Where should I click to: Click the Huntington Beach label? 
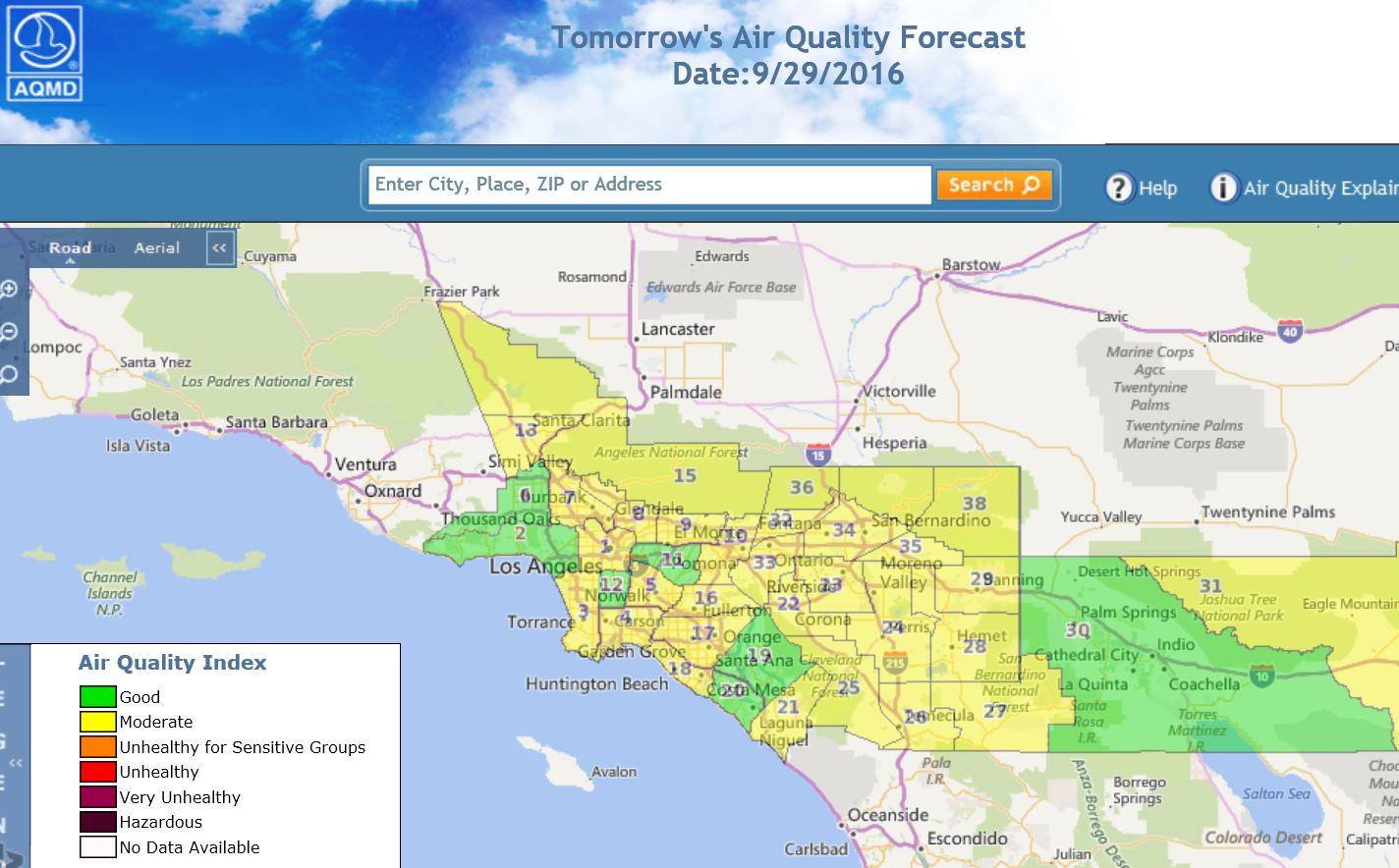[596, 683]
